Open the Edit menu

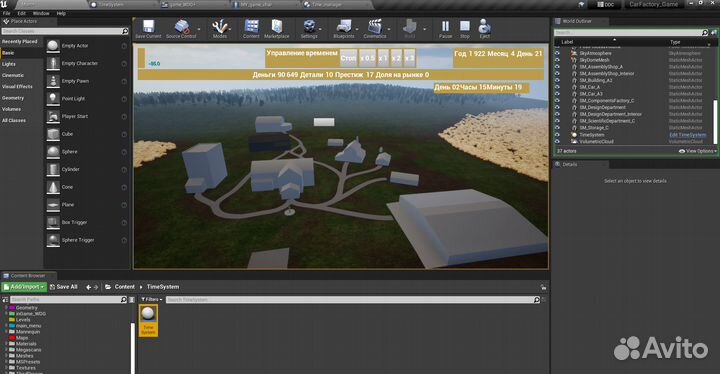(21, 14)
